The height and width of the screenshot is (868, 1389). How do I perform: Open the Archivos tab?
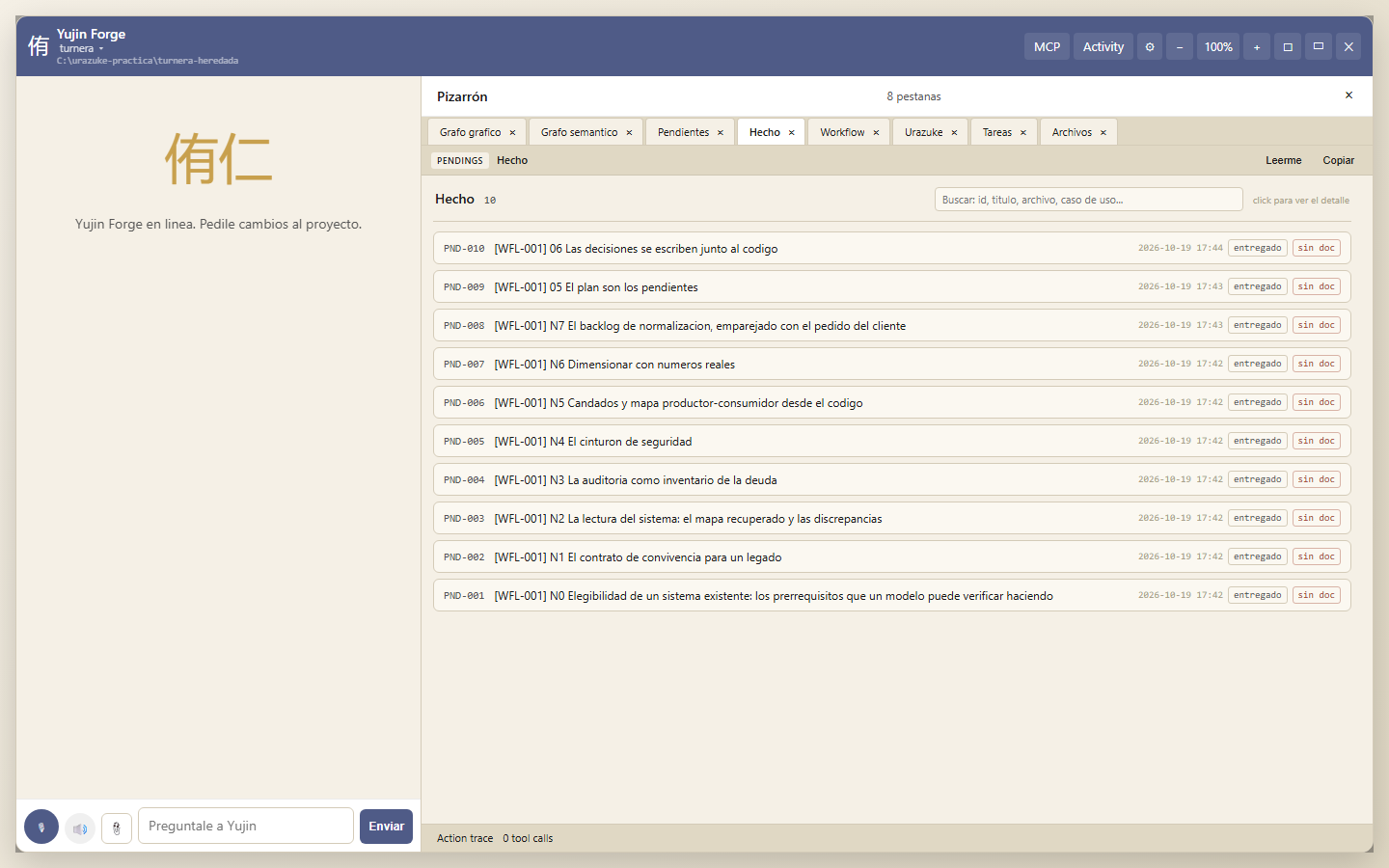click(1072, 132)
